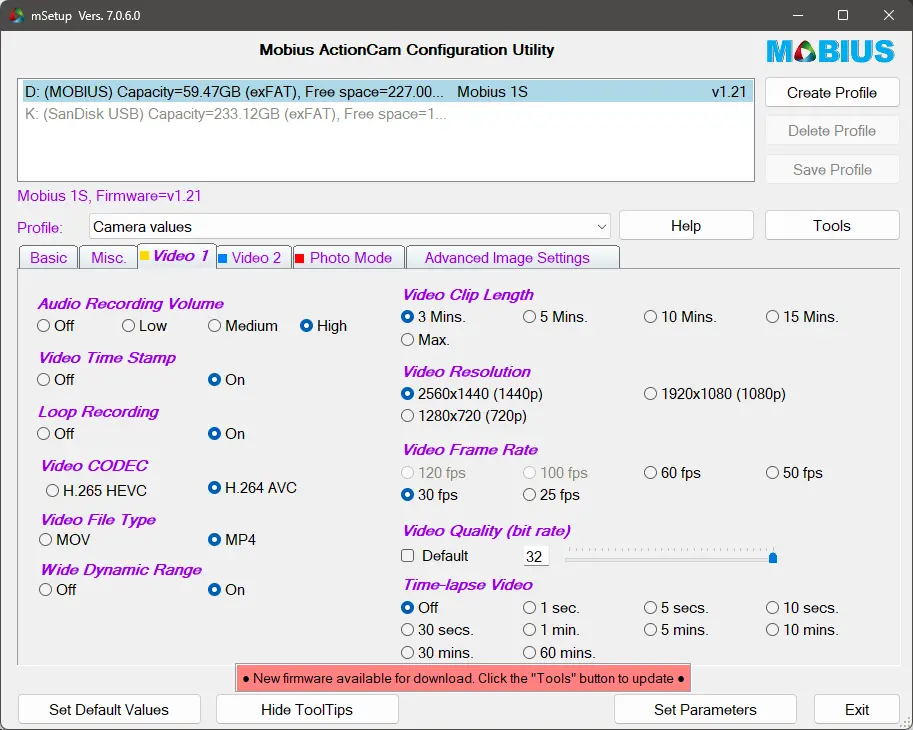This screenshot has height=730, width=913.
Task: Click the new firmware available notice
Action: tap(463, 678)
